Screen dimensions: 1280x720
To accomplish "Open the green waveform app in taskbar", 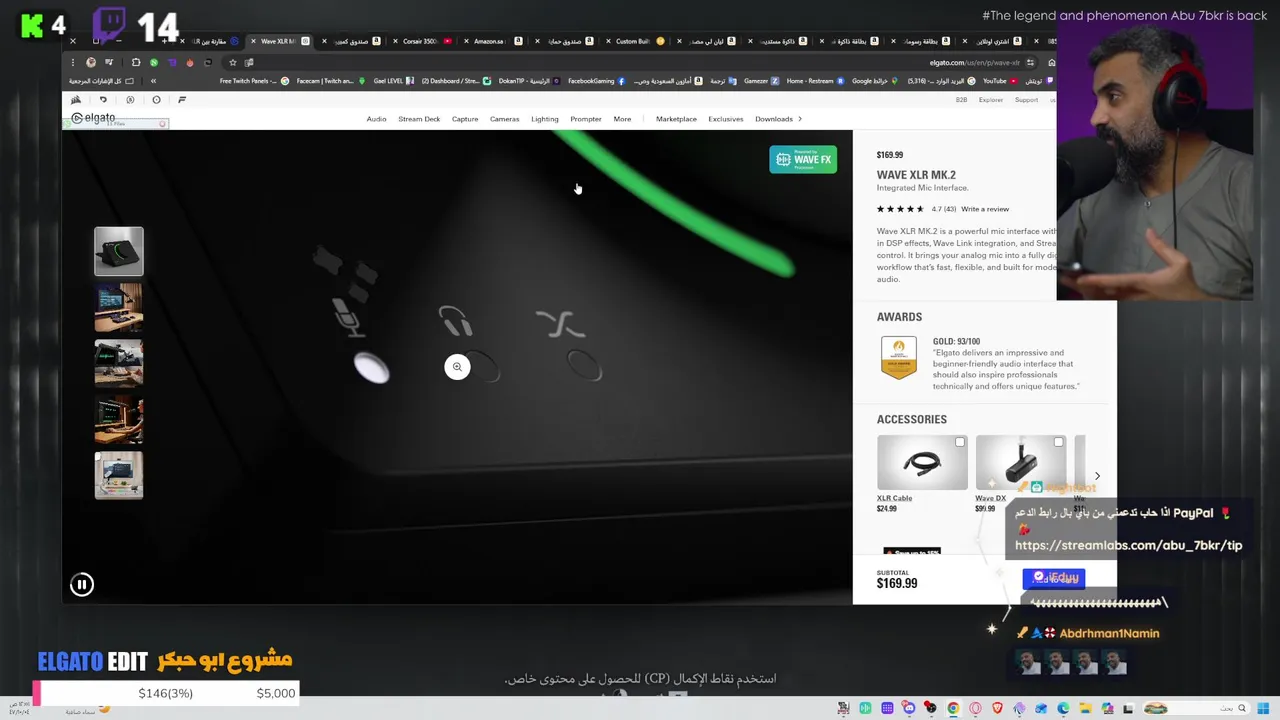I will [865, 709].
